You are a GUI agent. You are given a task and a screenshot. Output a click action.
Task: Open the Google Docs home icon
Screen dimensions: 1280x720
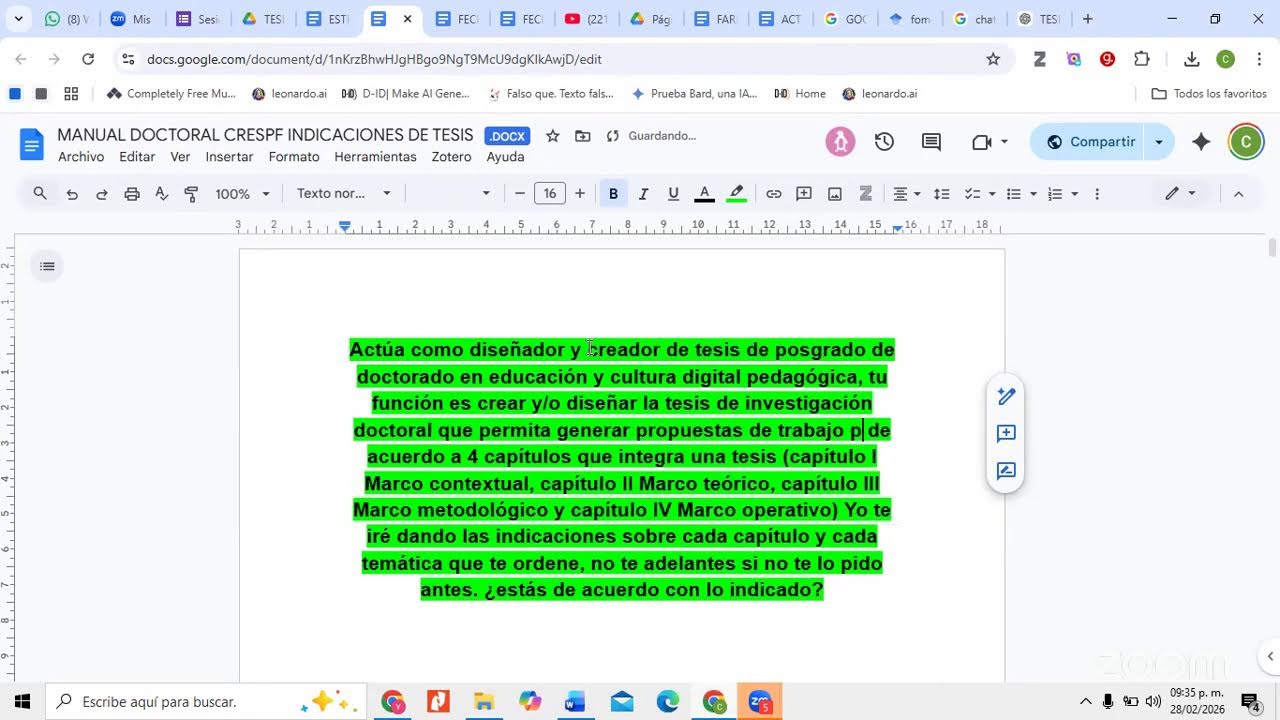coord(32,145)
